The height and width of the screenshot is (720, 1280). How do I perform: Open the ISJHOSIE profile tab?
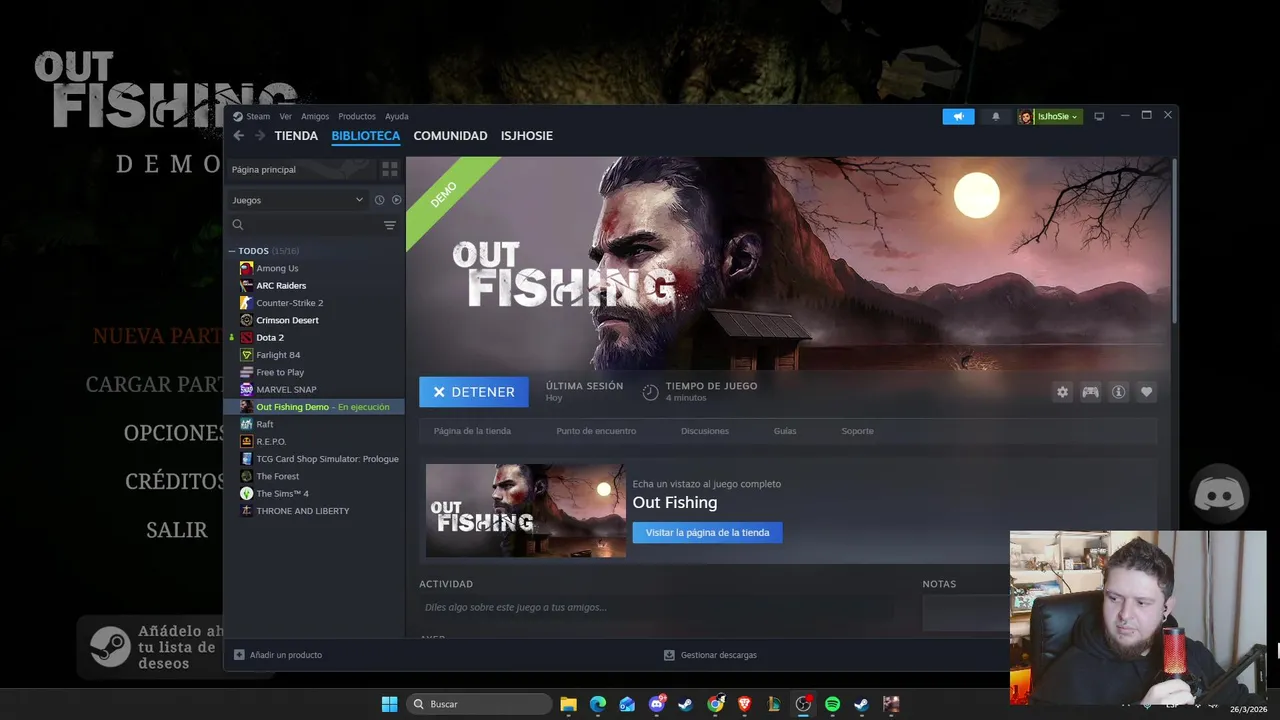pyautogui.click(x=527, y=136)
